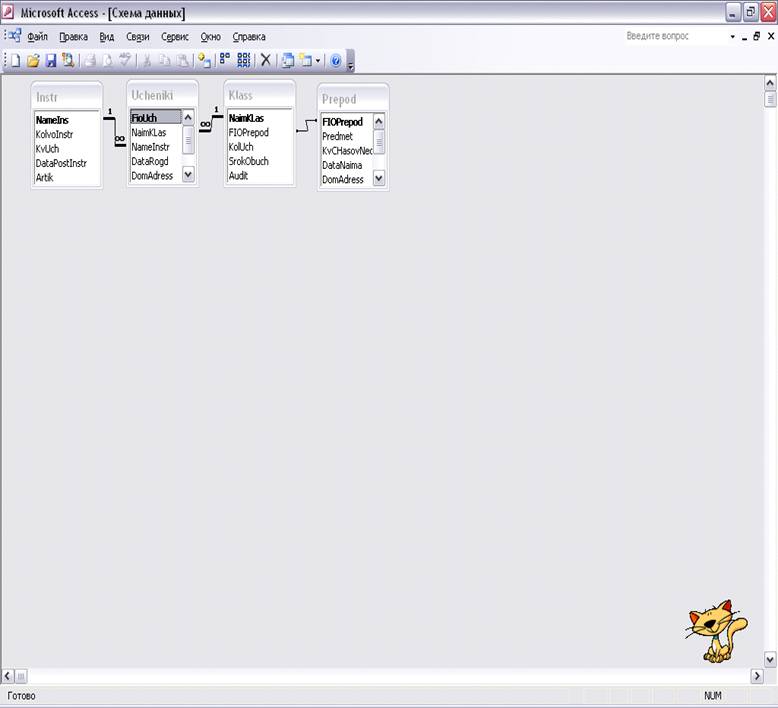Select FIOPrepod field in Klass table

(249, 132)
